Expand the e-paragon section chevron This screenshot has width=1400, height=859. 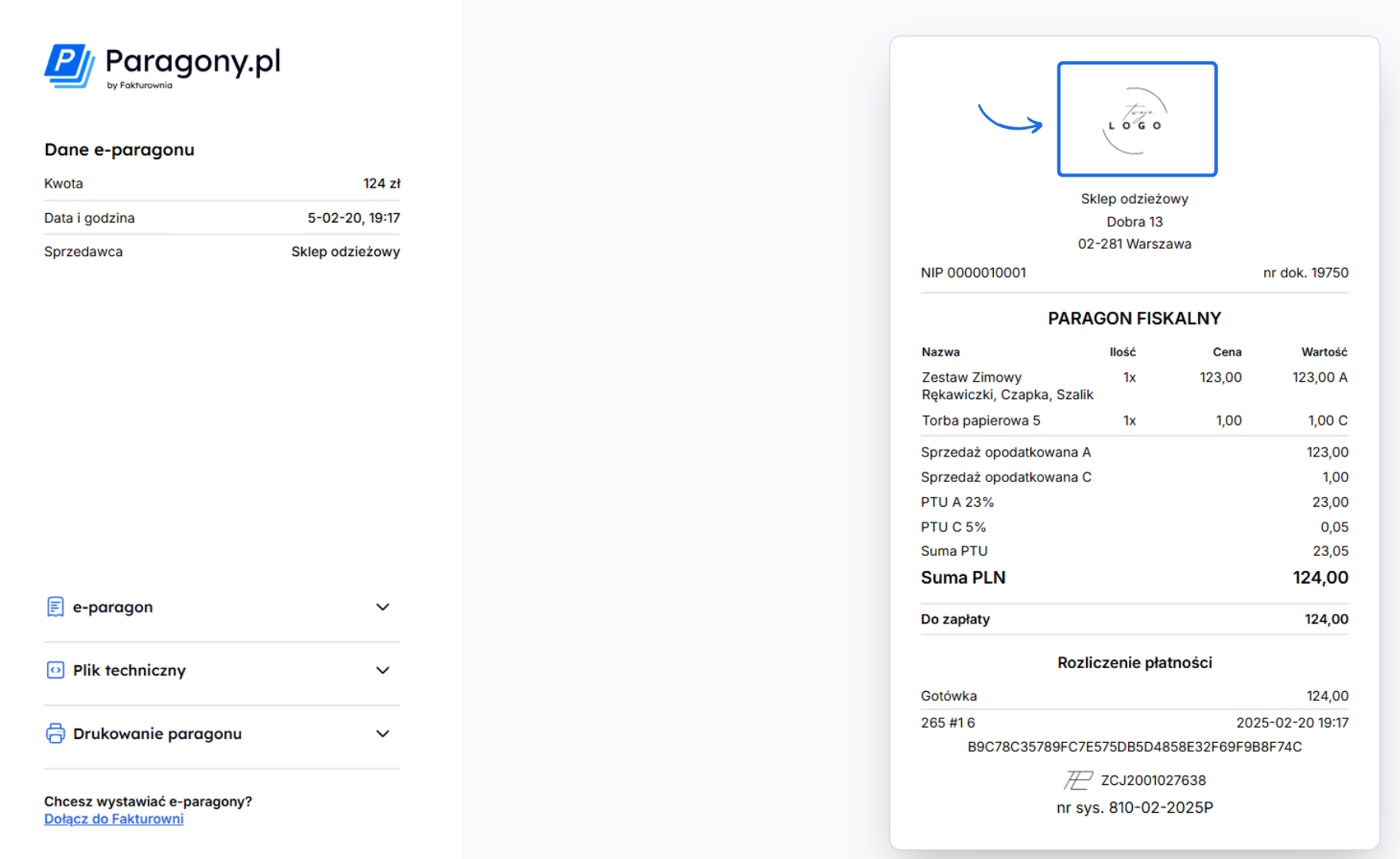point(382,607)
